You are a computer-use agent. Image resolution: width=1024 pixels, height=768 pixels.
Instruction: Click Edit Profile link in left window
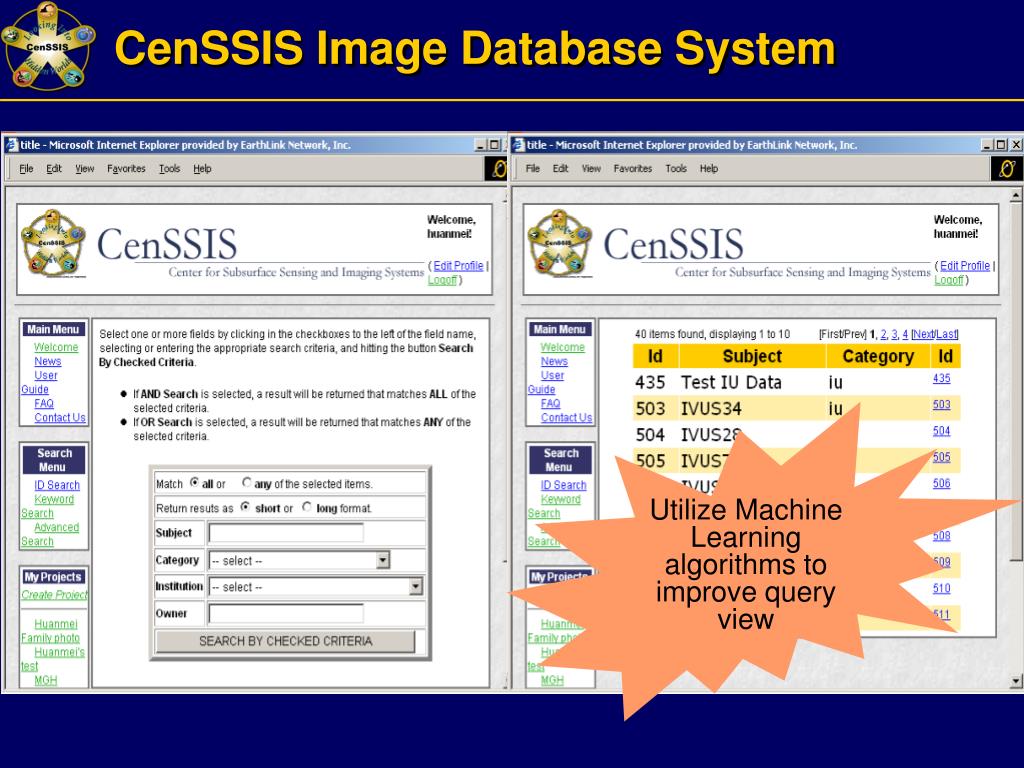(458, 266)
